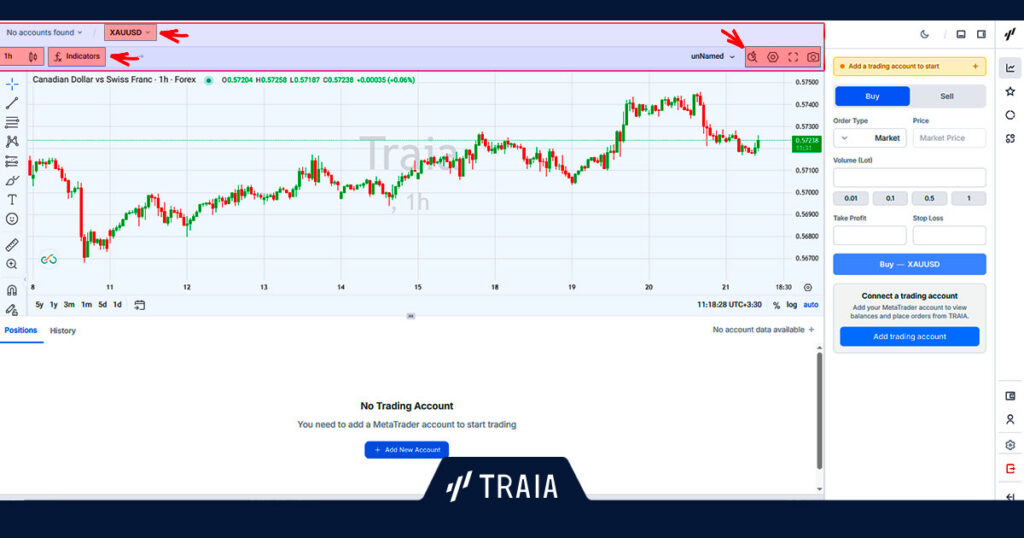Set volume preset to 0.01

851,198
